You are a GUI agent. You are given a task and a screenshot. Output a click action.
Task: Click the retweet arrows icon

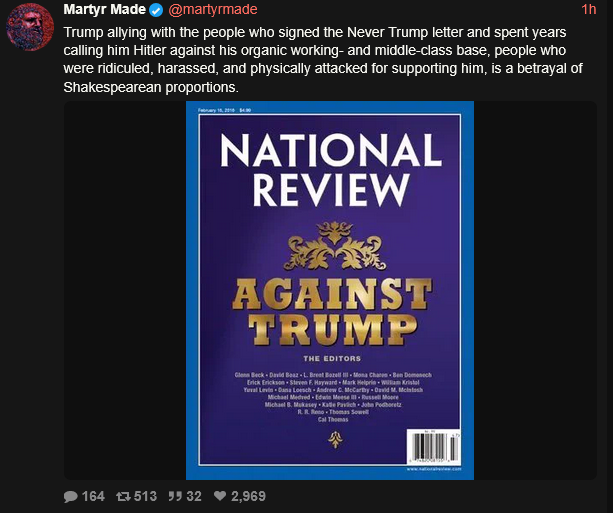coord(123,497)
